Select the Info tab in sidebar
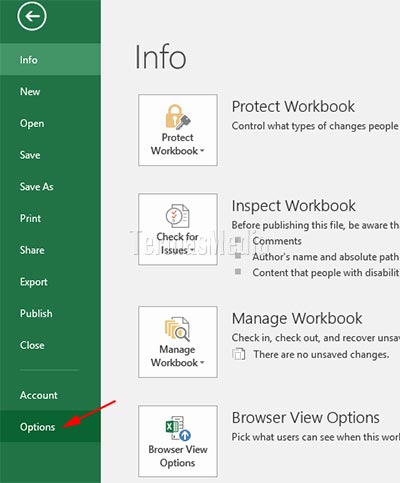 point(50,60)
